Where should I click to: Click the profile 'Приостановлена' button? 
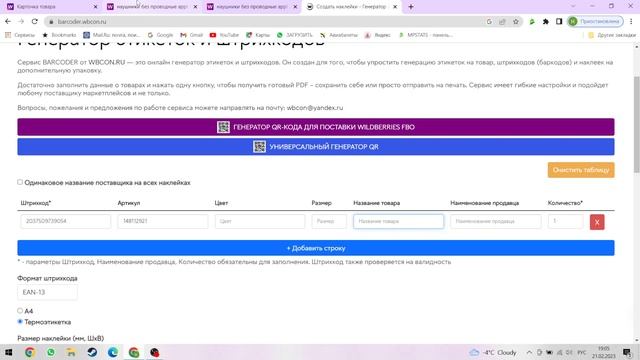(596, 22)
